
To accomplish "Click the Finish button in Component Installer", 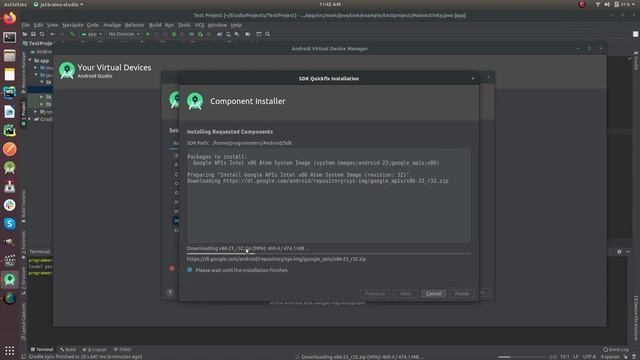I will 462,293.
